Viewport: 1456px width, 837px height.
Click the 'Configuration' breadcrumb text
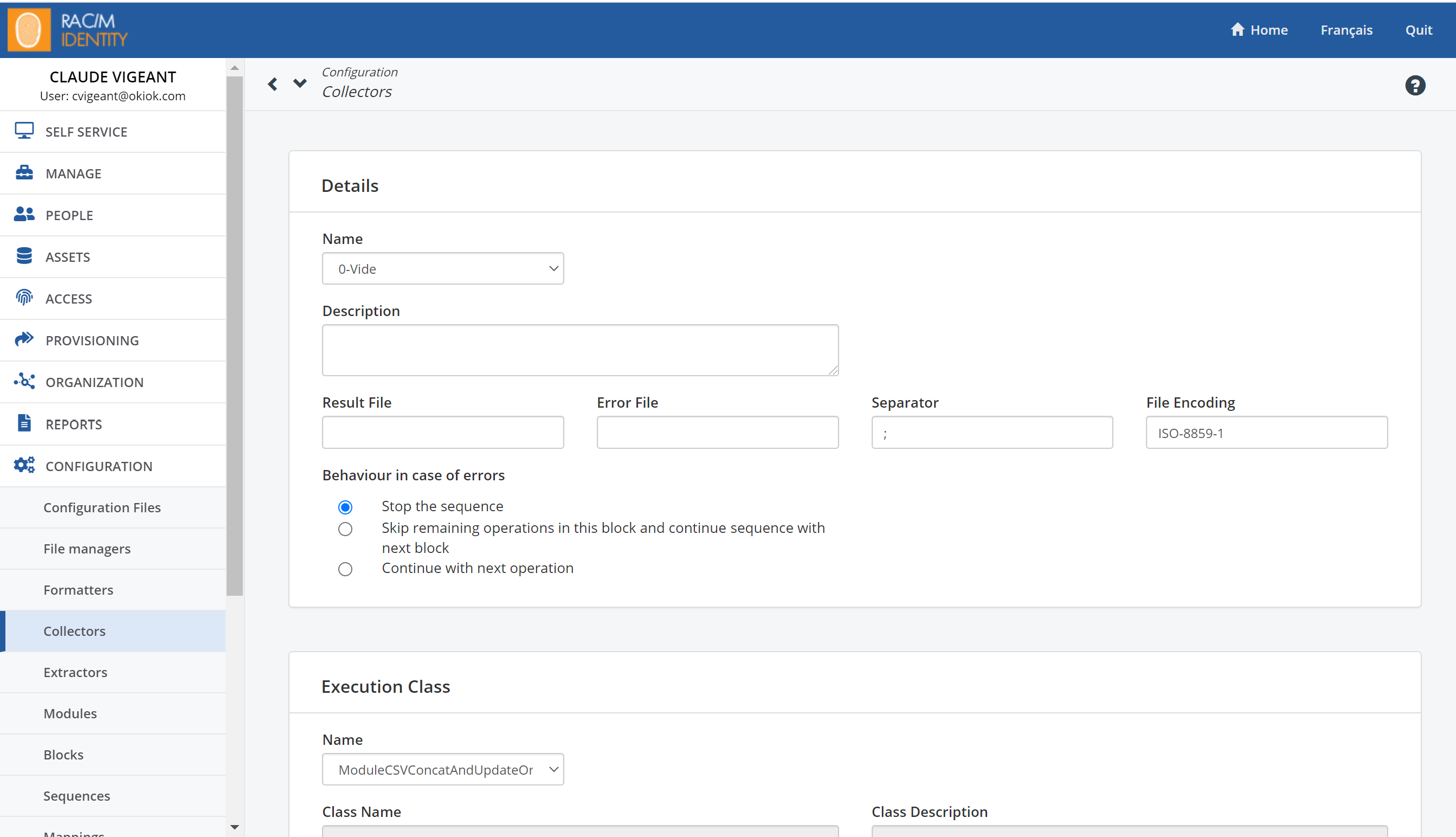point(359,72)
